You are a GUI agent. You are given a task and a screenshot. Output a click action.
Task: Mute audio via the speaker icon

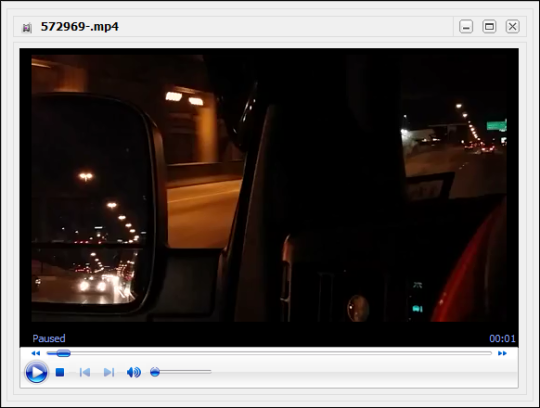[x=134, y=372]
